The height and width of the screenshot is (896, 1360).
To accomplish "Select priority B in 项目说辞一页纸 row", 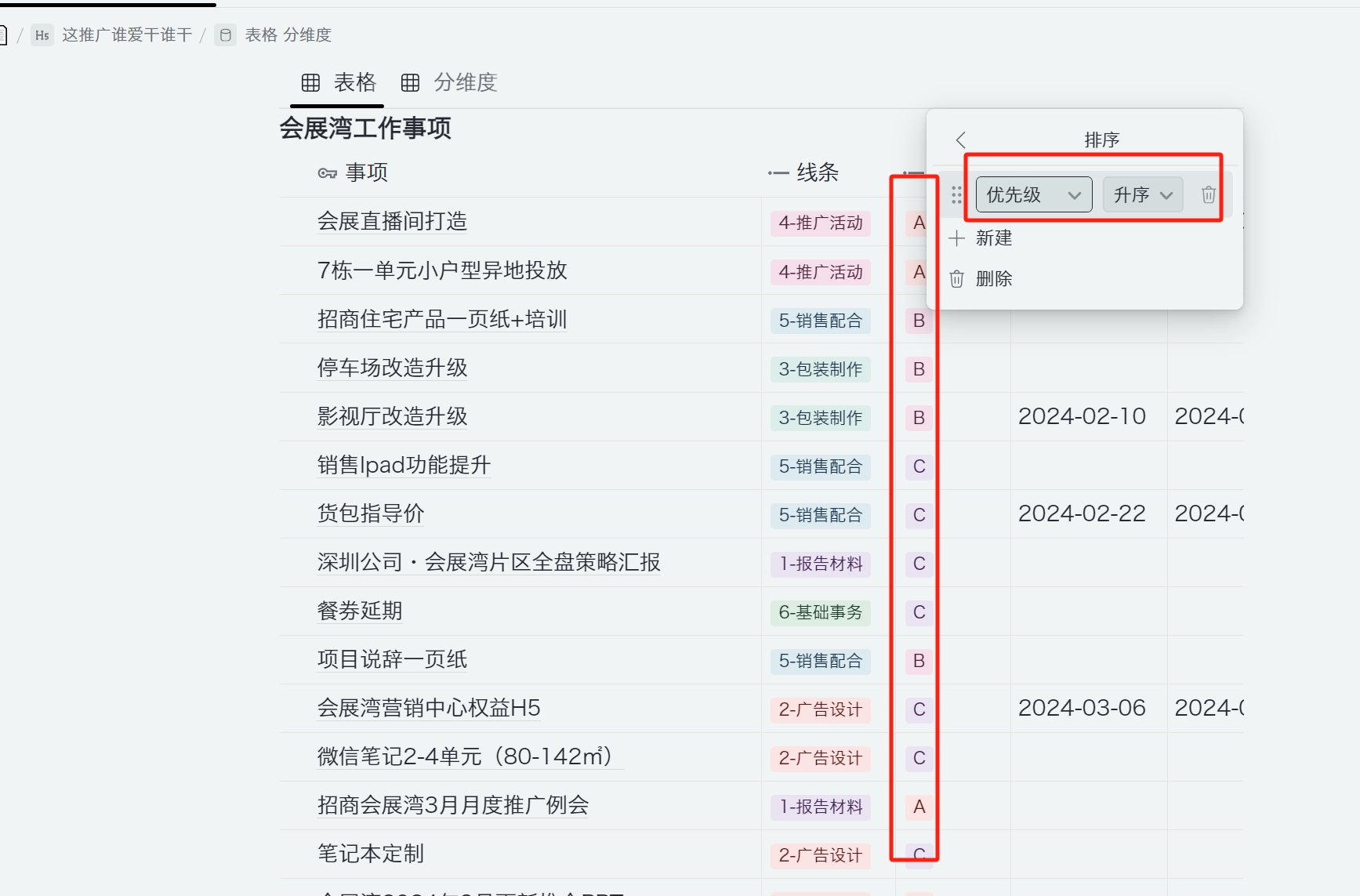I will pyautogui.click(x=919, y=661).
